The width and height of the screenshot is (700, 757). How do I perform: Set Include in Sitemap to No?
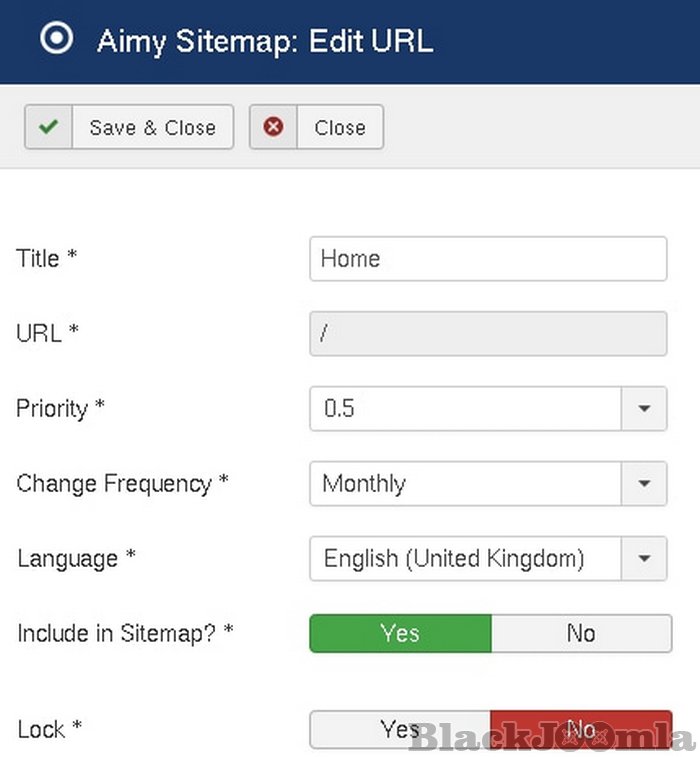click(x=581, y=633)
